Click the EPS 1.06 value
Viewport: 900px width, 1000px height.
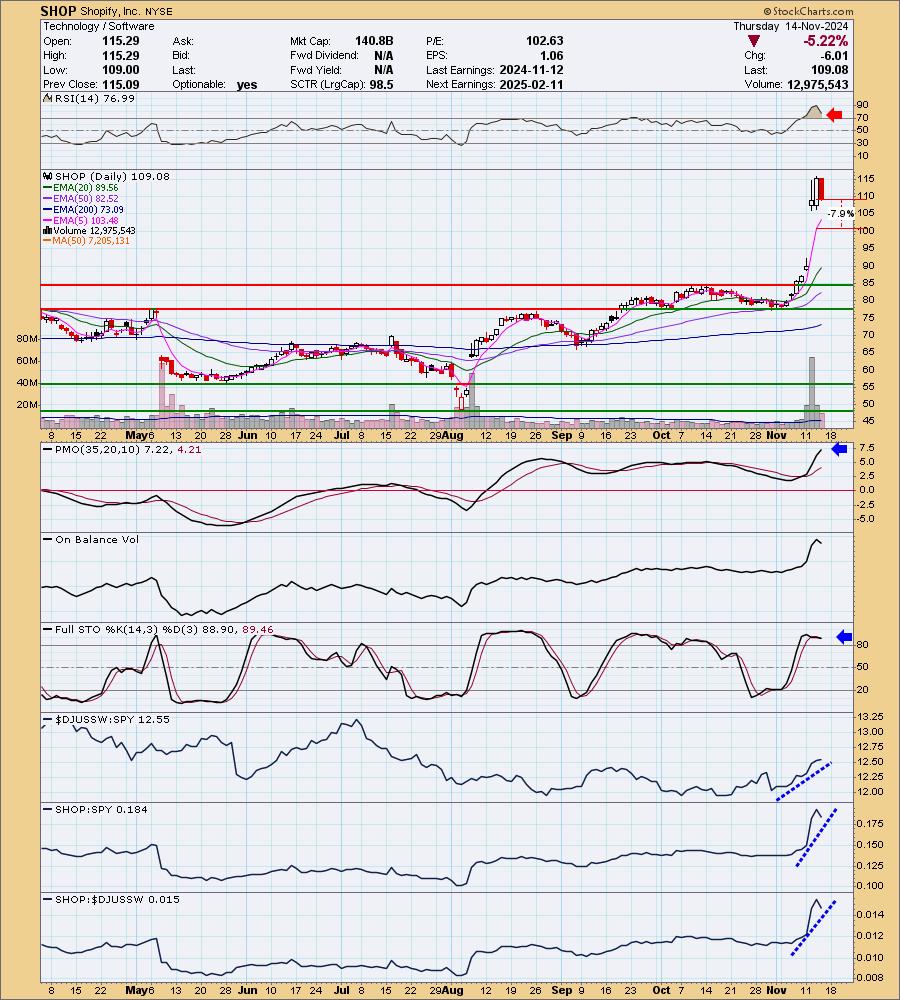(x=552, y=55)
